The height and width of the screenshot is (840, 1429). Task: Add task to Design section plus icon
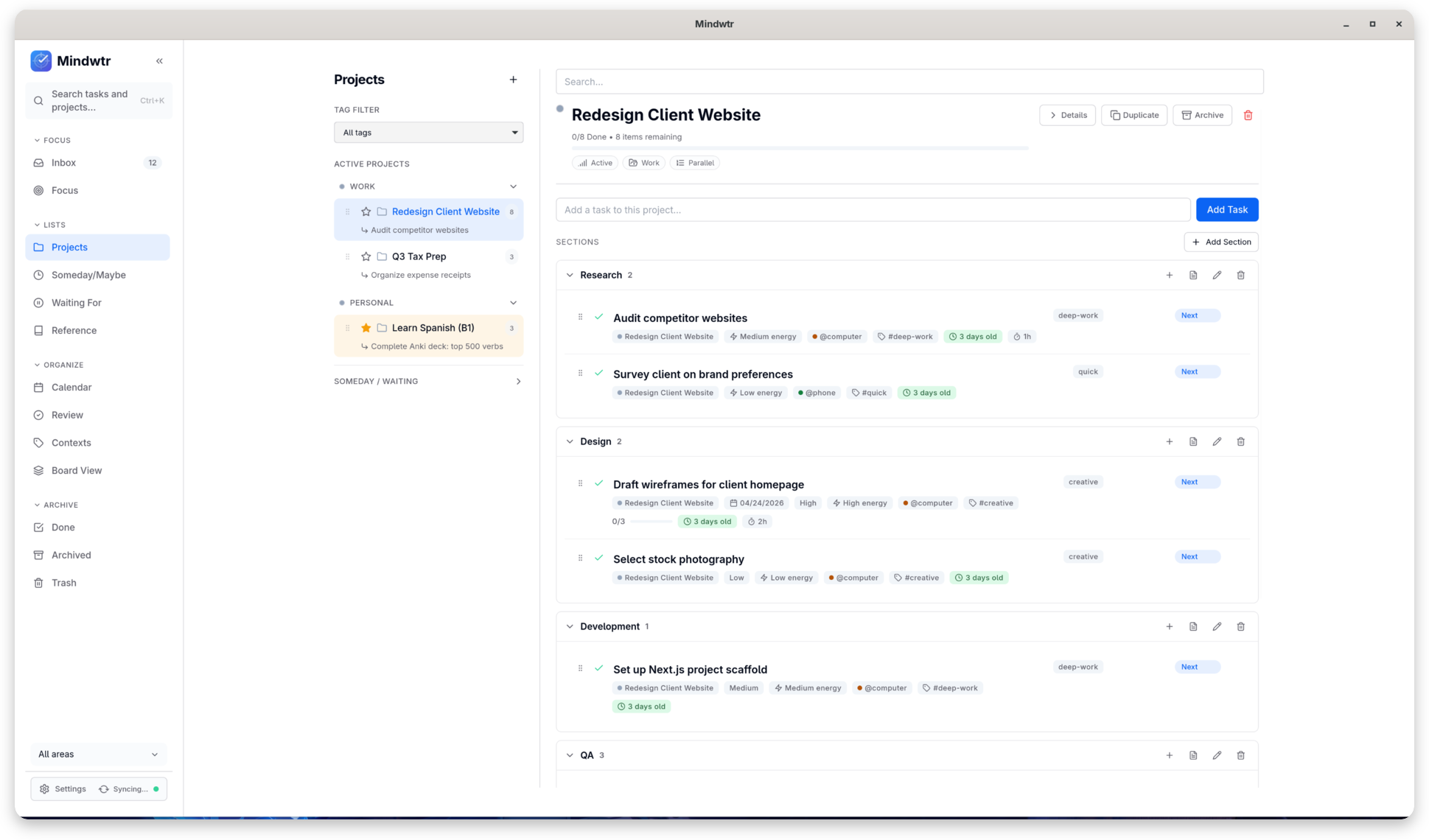click(1169, 441)
